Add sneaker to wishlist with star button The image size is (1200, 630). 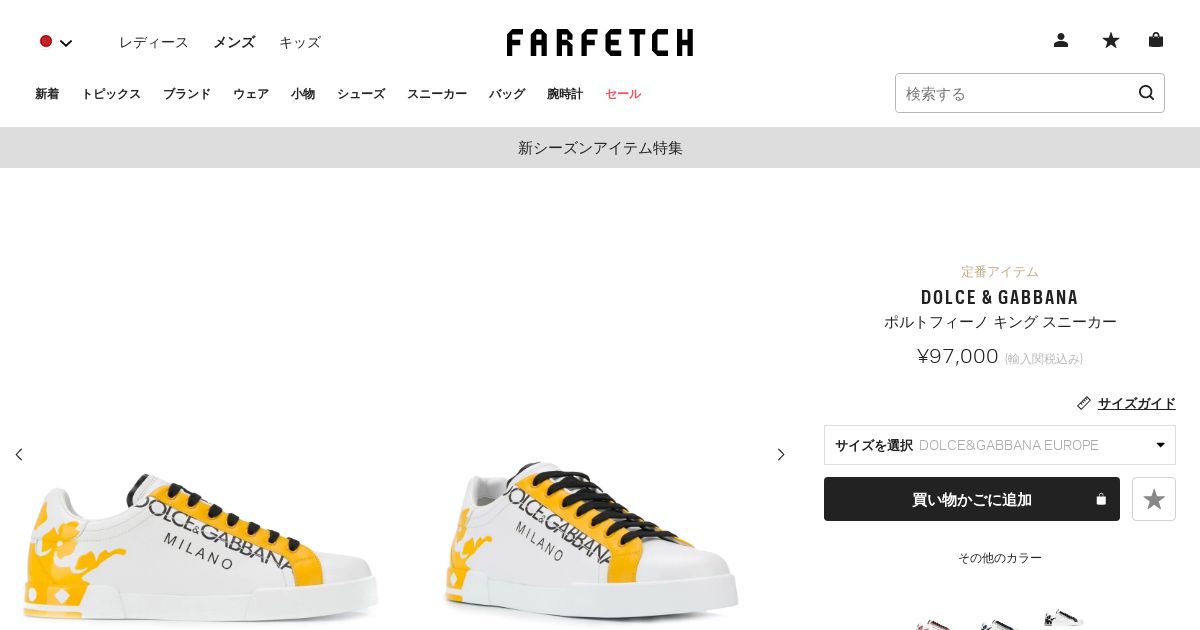1154,499
